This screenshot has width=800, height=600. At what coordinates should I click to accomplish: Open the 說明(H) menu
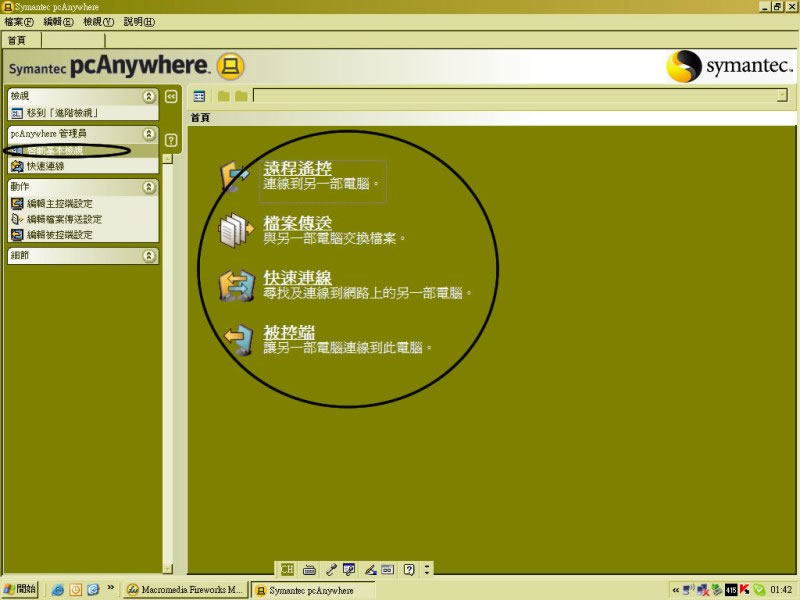click(x=139, y=22)
